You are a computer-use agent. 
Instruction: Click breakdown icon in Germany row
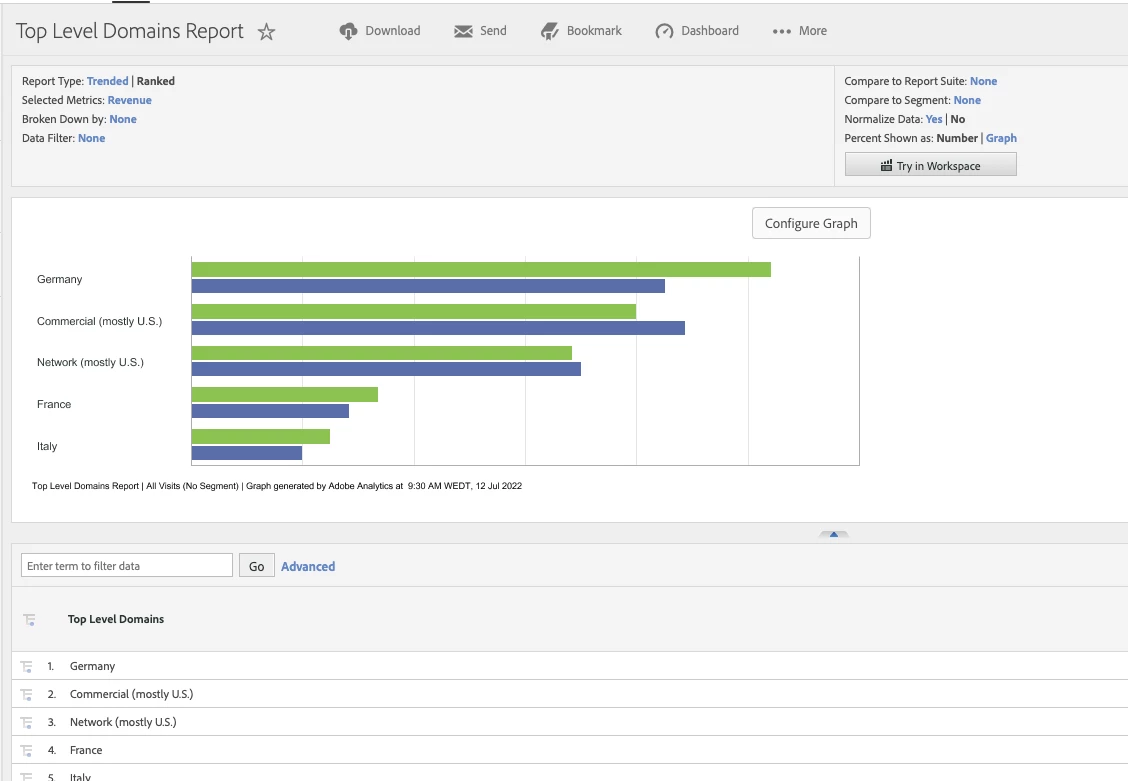pyautogui.click(x=27, y=667)
